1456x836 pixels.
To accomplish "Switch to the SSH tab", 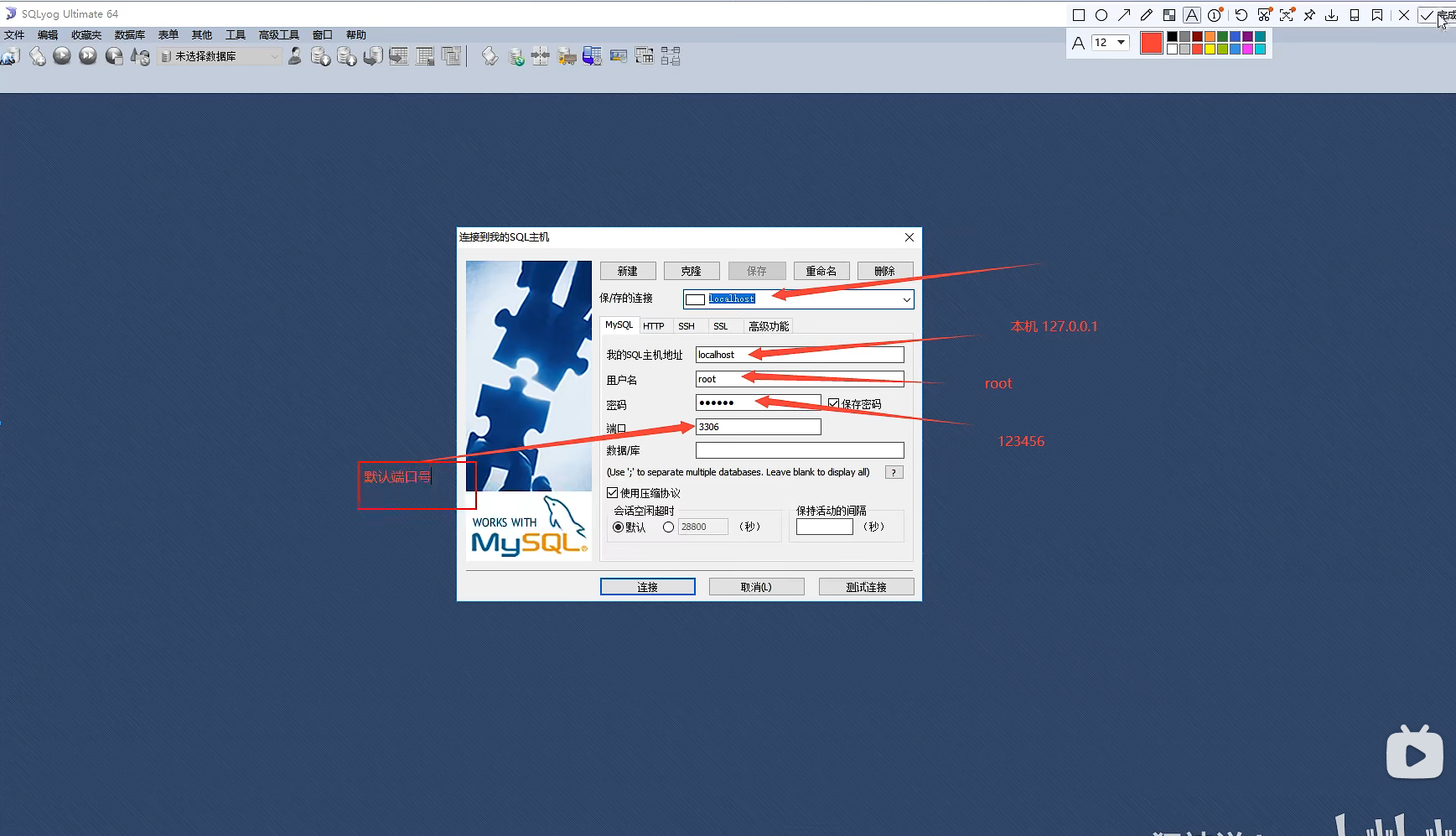I will tap(687, 326).
